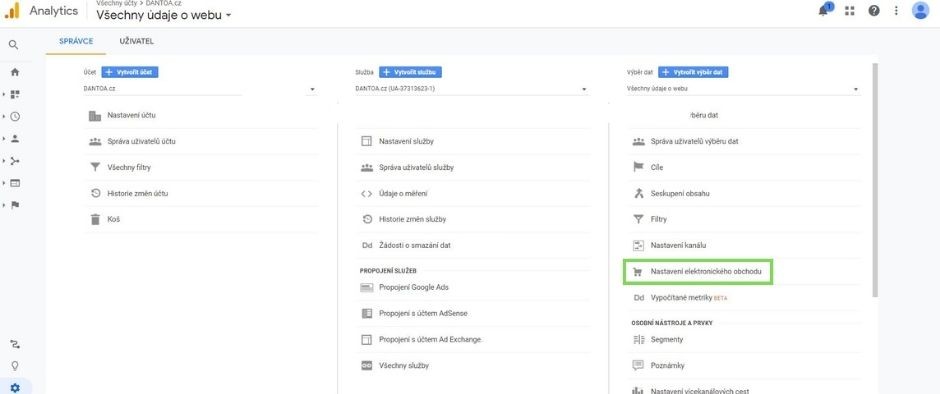Image resolution: width=940 pixels, height=394 pixels.
Task: Expand the Všechny údaje o webu selector
Action: pos(164,16)
